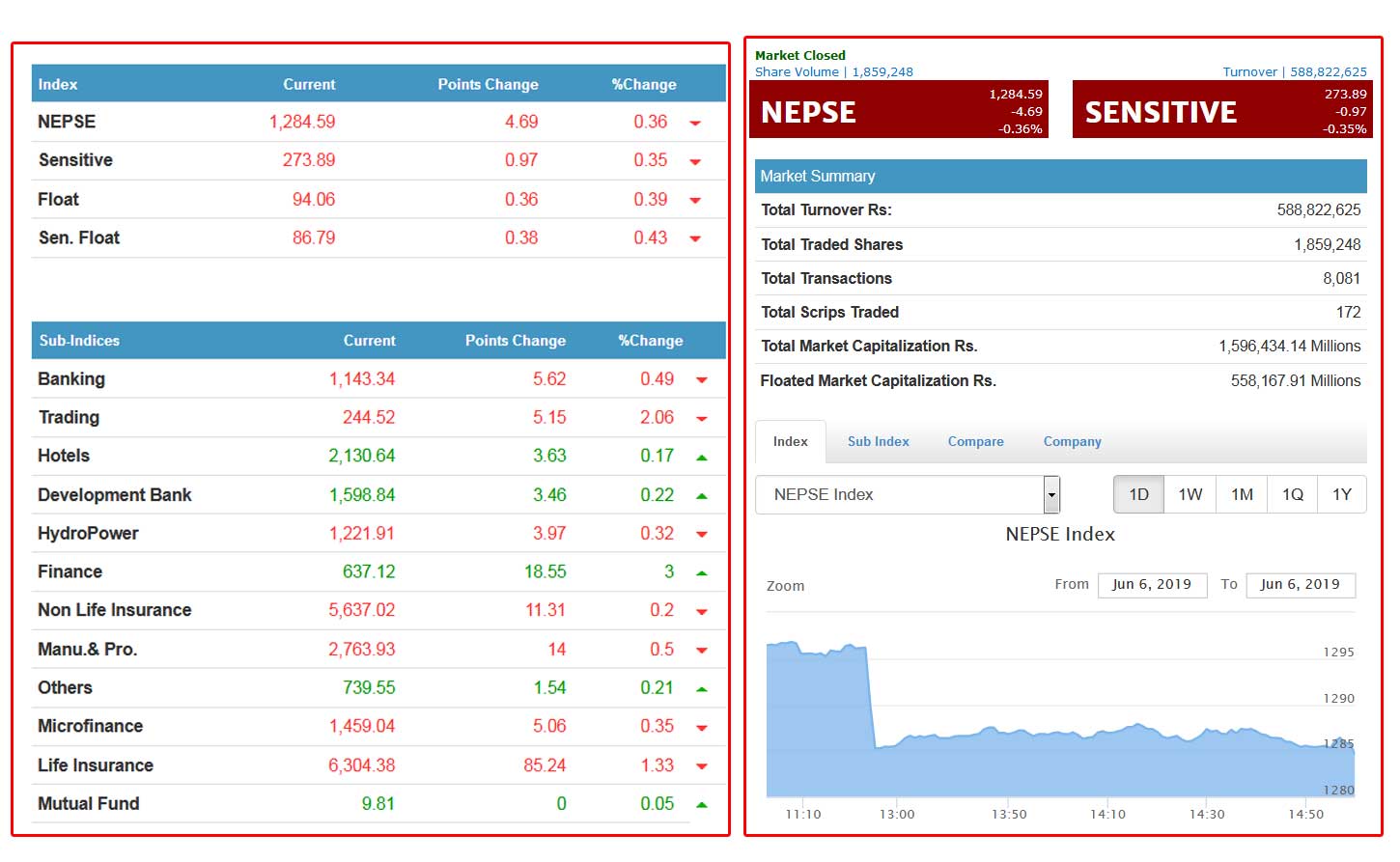The height and width of the screenshot is (862, 1400).
Task: Click the Trading sub-index name
Action: coord(69,418)
